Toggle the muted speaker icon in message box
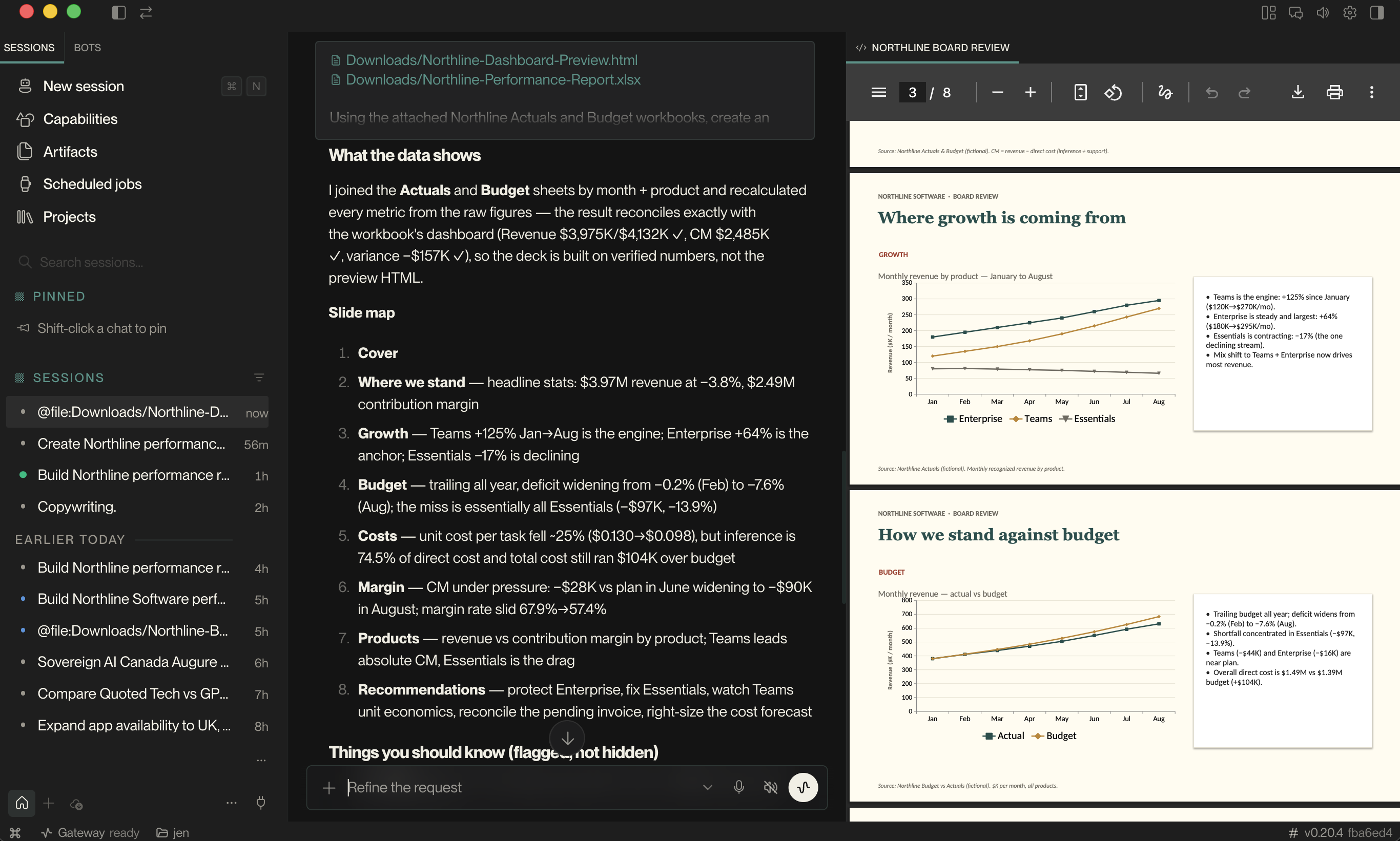Image resolution: width=1400 pixels, height=841 pixels. [x=770, y=787]
